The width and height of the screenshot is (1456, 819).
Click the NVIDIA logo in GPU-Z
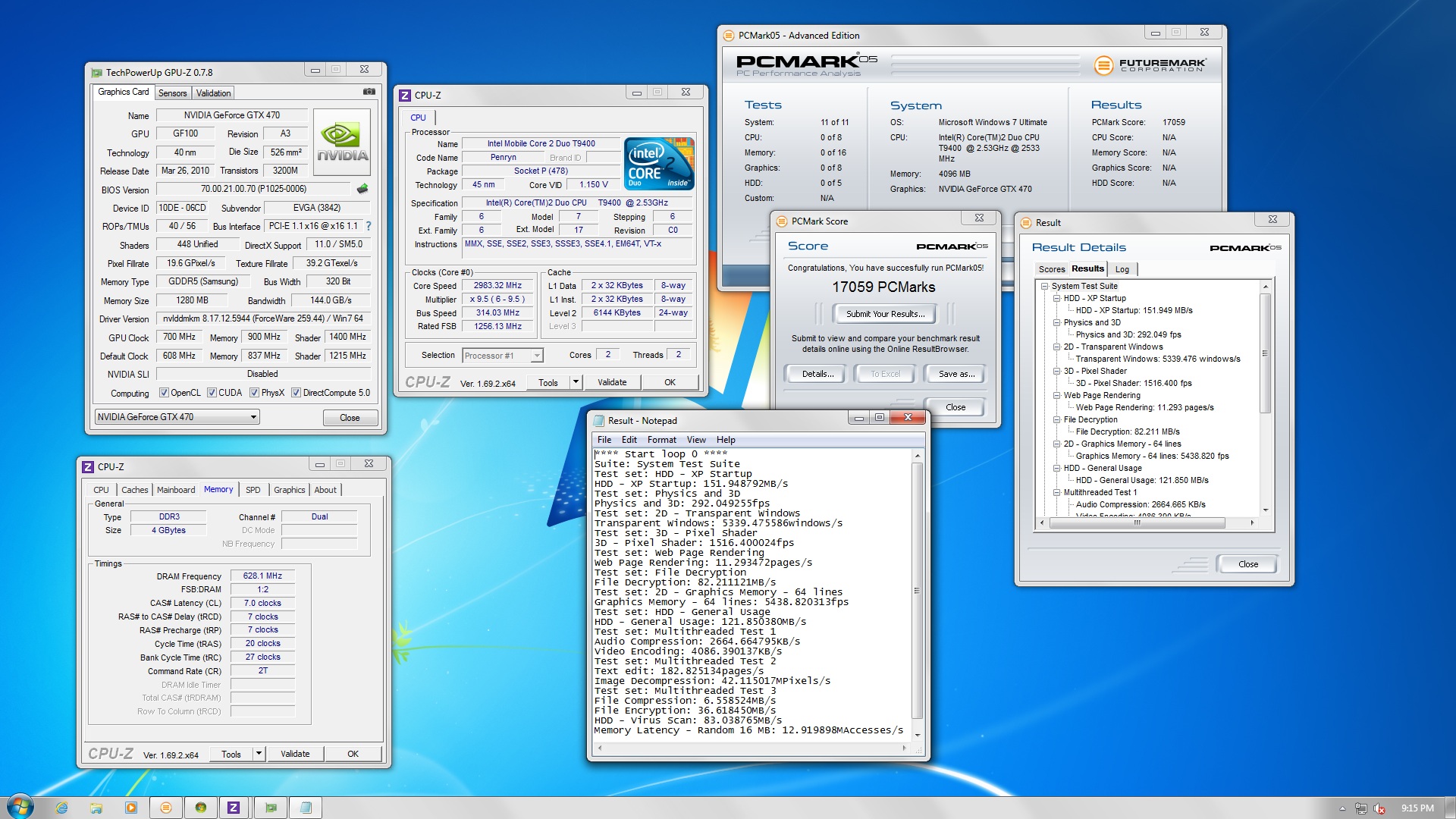click(x=342, y=143)
